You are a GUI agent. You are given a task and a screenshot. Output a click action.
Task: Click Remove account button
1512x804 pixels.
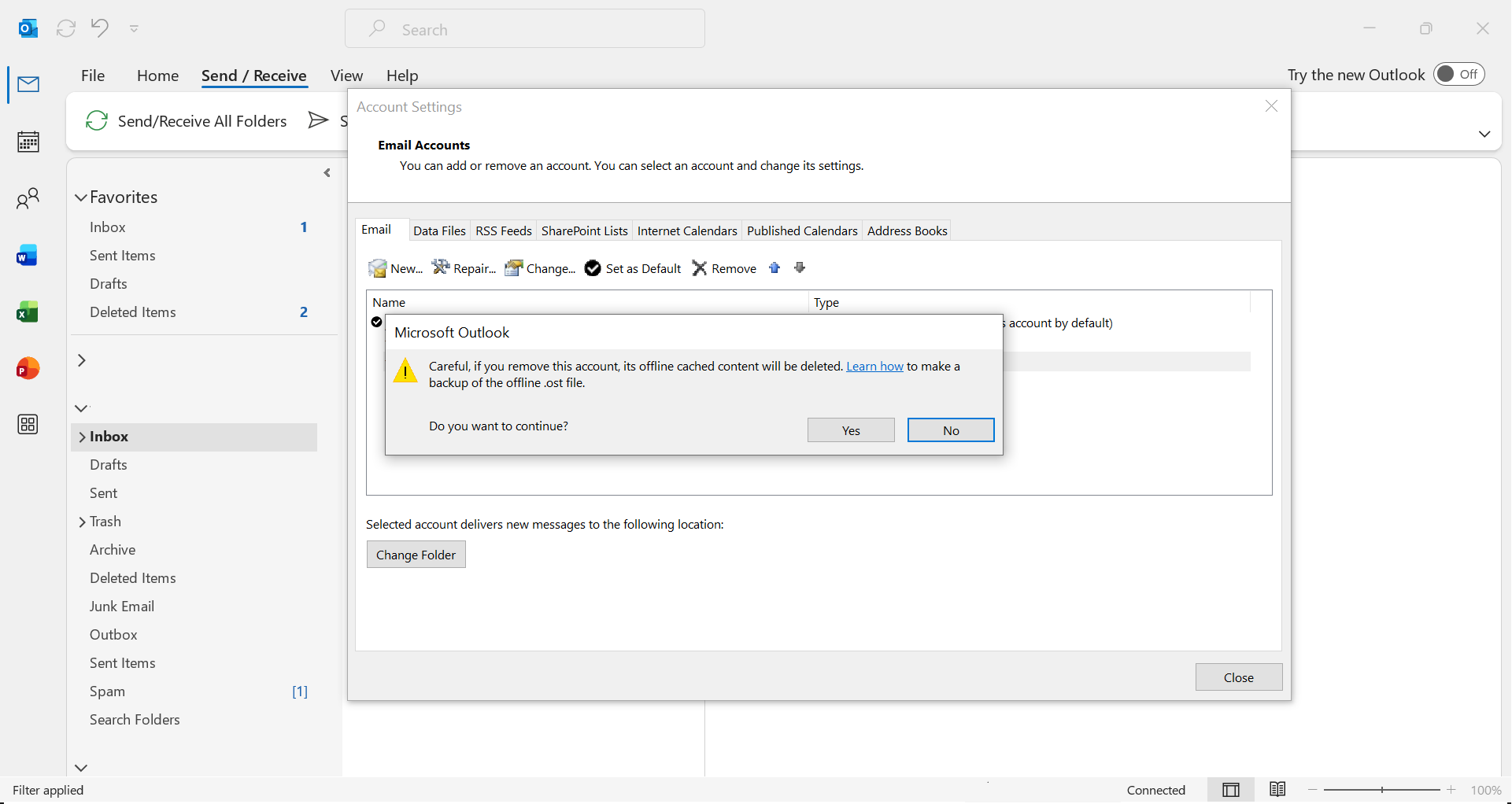pos(724,268)
